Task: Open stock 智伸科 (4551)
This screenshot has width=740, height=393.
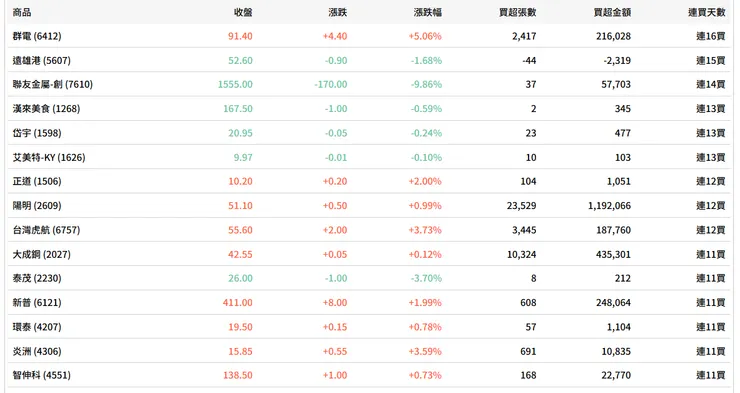Action: click(x=42, y=376)
